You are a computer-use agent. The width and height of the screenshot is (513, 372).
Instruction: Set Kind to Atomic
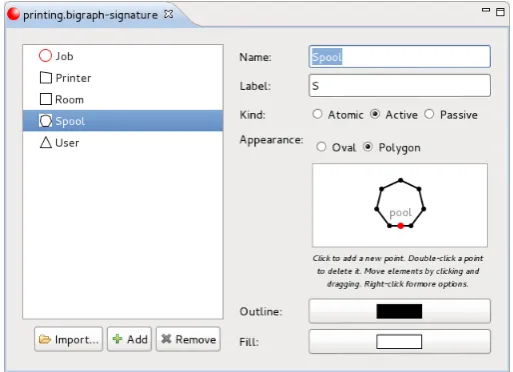click(x=317, y=114)
